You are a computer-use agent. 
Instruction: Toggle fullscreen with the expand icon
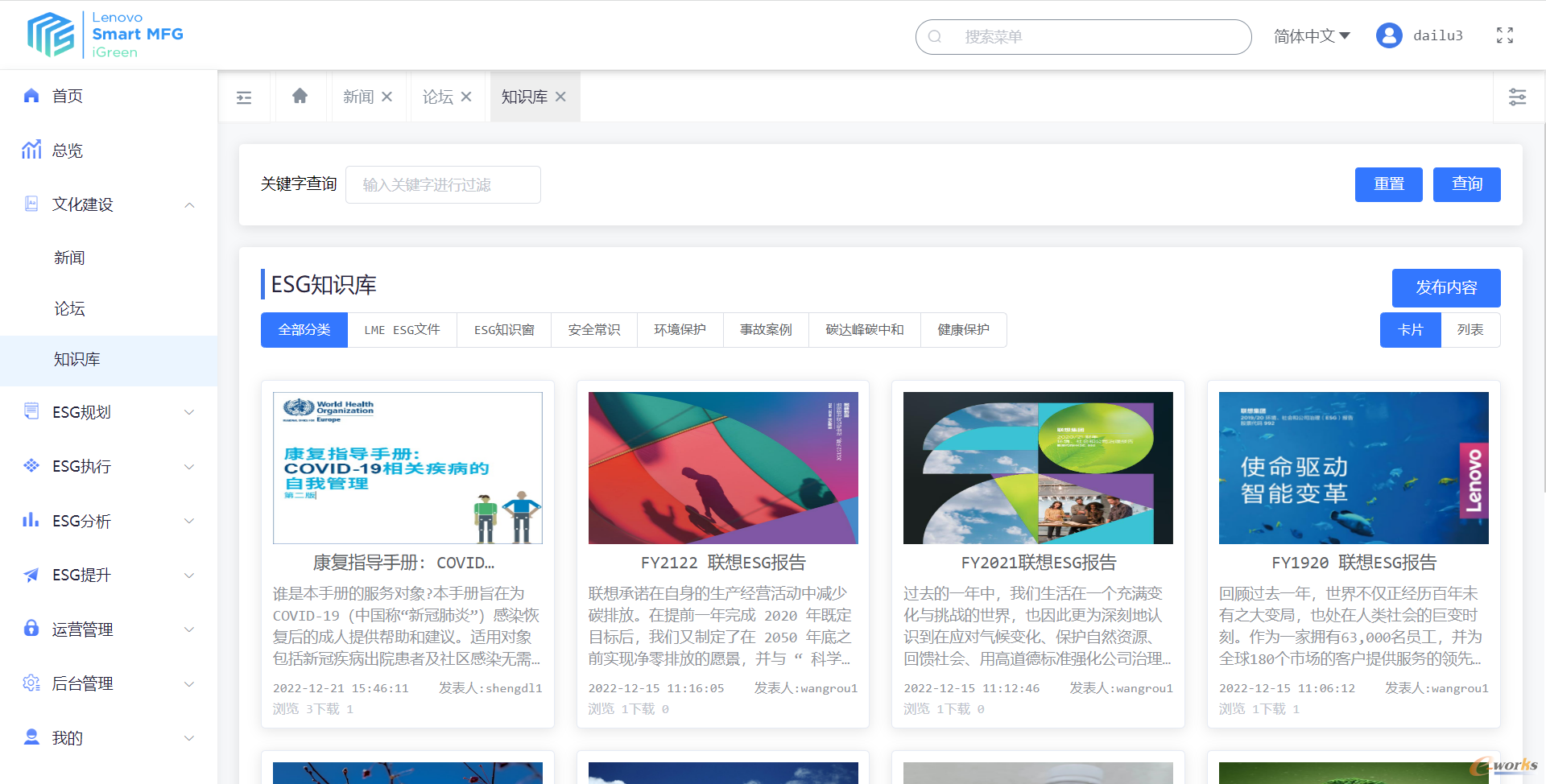click(x=1505, y=35)
